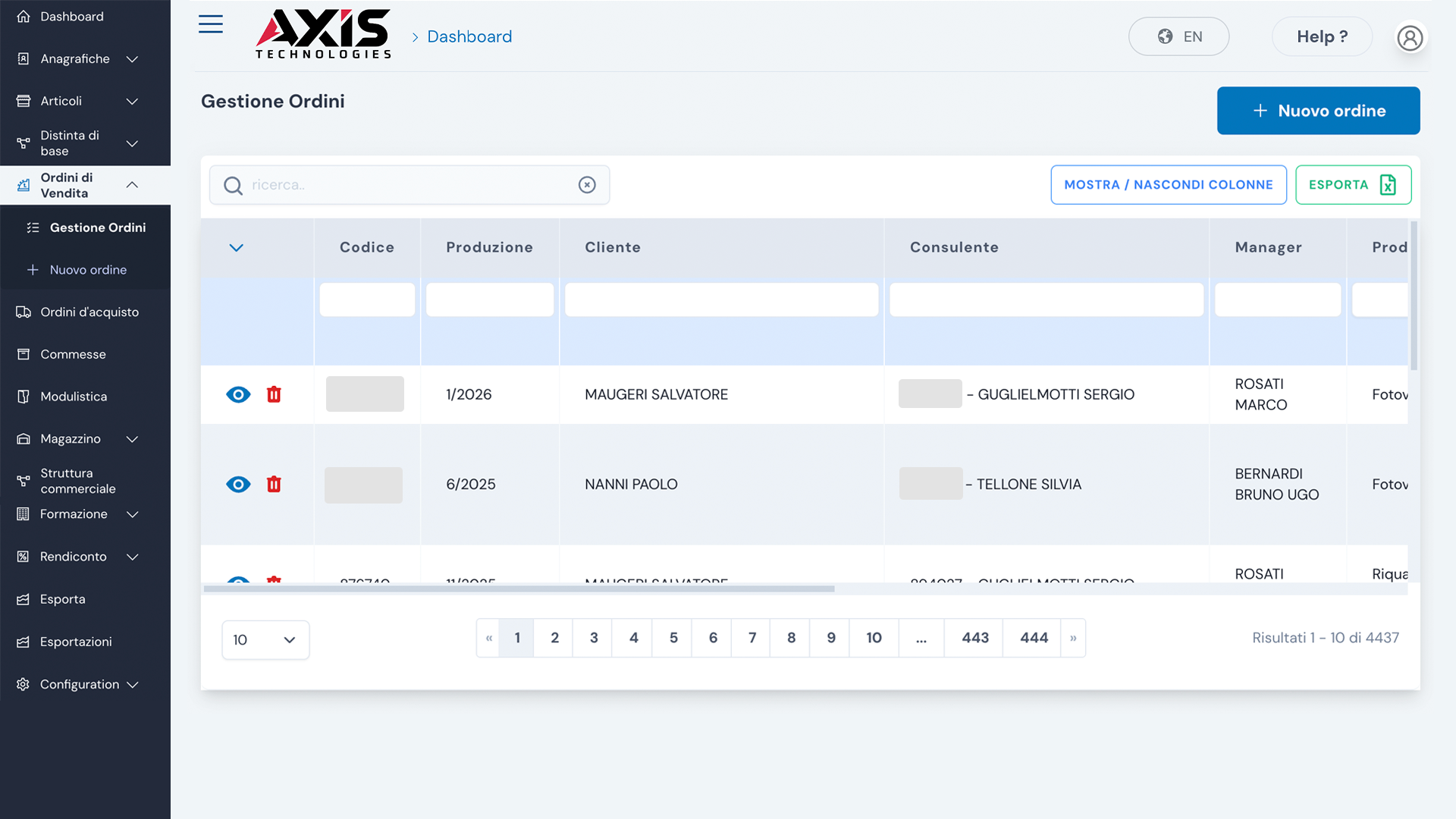Open Ordini d'acquisto from the sidebar
The height and width of the screenshot is (819, 1456).
(89, 312)
